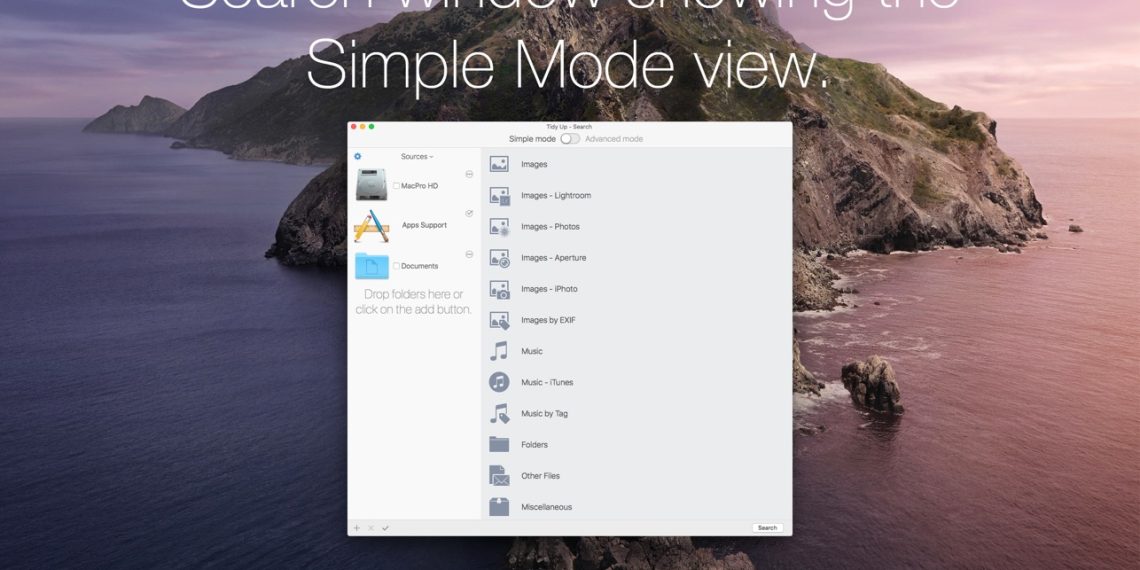The height and width of the screenshot is (570, 1140).
Task: Enable the Documents source checkbox
Action: [x=397, y=266]
